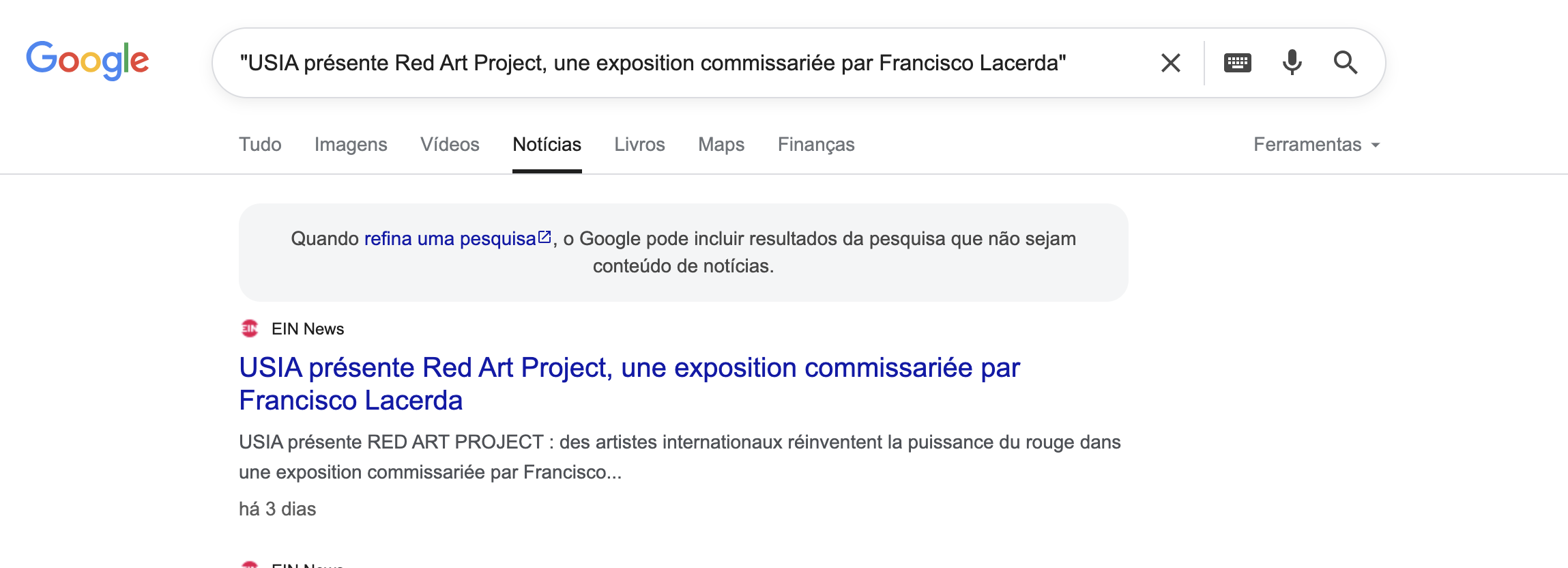The width and height of the screenshot is (1568, 568).
Task: Switch to the Tudo tab
Action: (260, 145)
